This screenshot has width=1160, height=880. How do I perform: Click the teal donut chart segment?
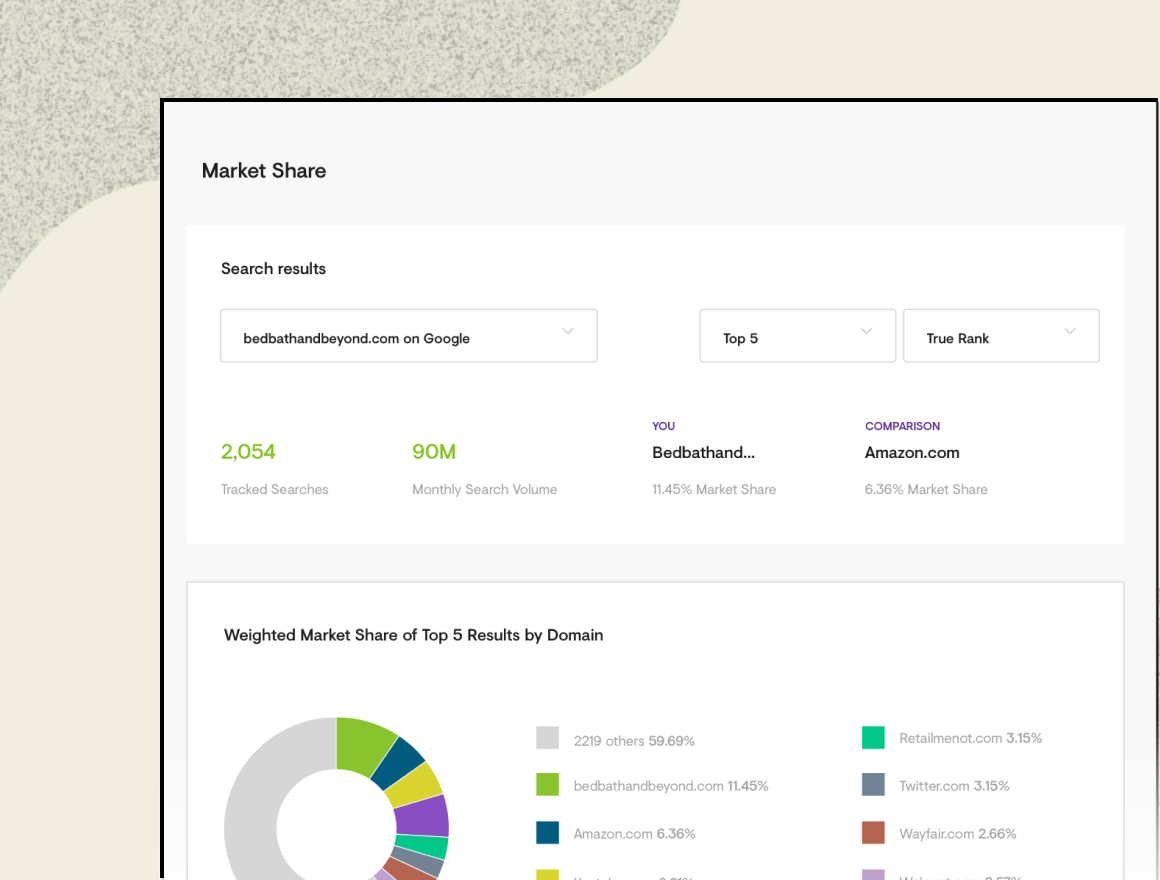coord(423,846)
